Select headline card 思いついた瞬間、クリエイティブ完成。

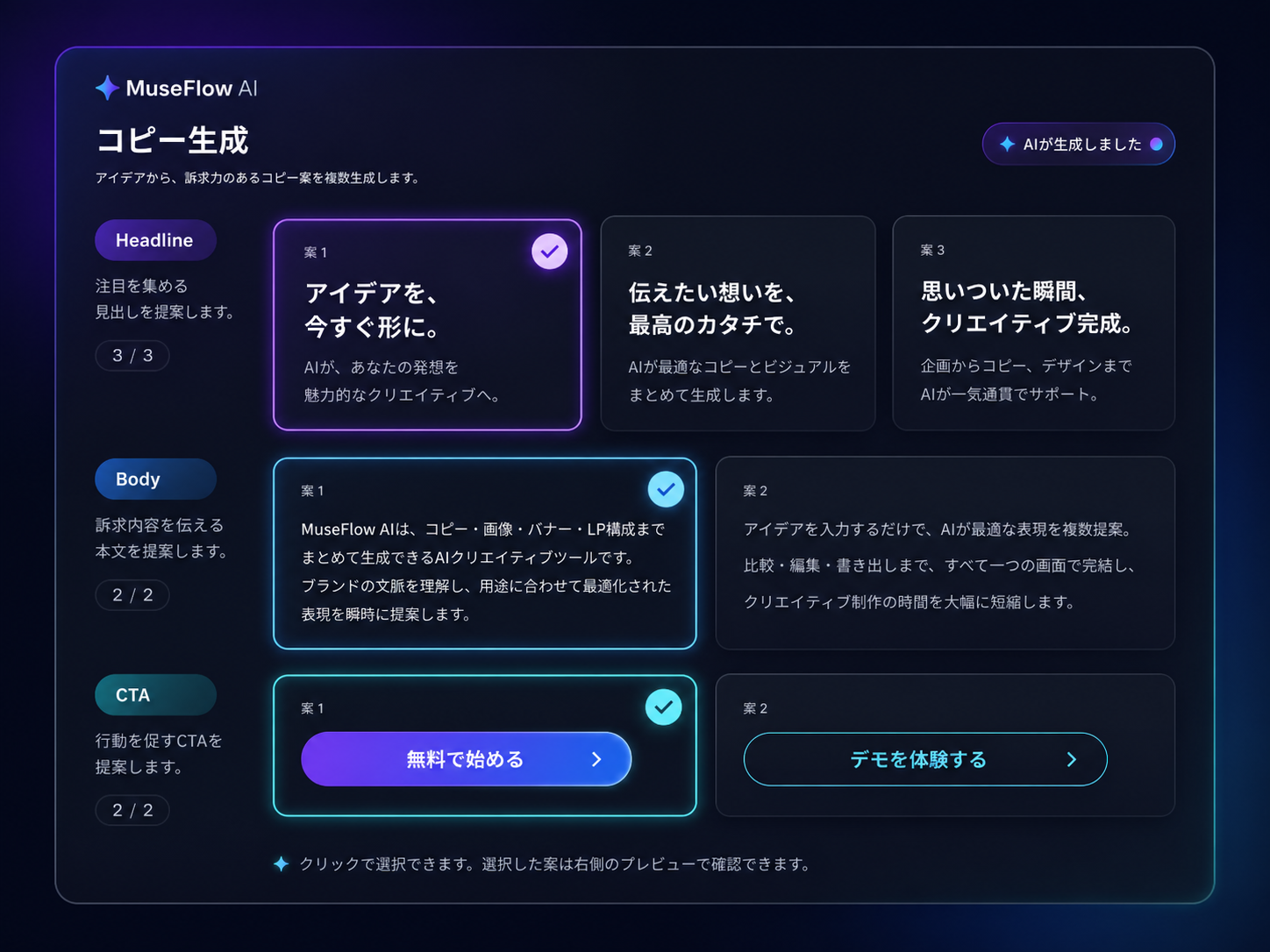click(1033, 323)
